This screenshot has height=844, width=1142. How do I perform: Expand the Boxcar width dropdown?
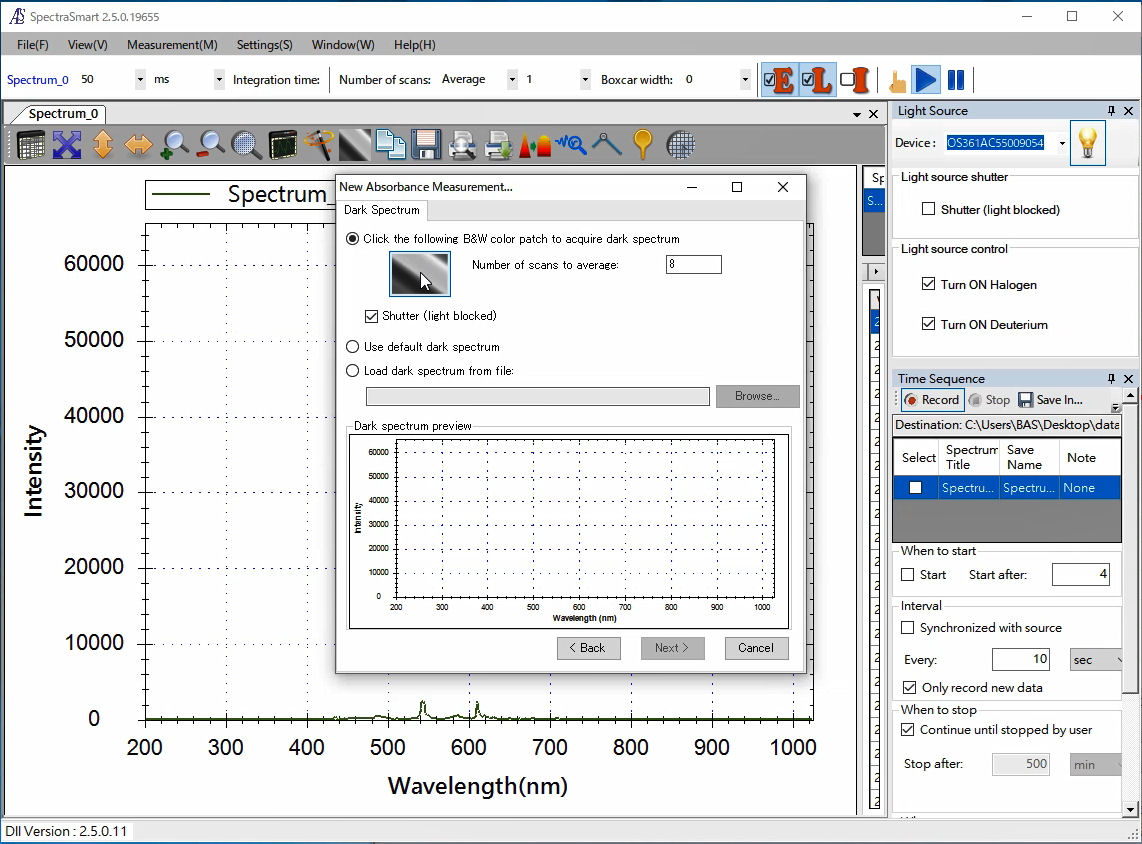744,80
